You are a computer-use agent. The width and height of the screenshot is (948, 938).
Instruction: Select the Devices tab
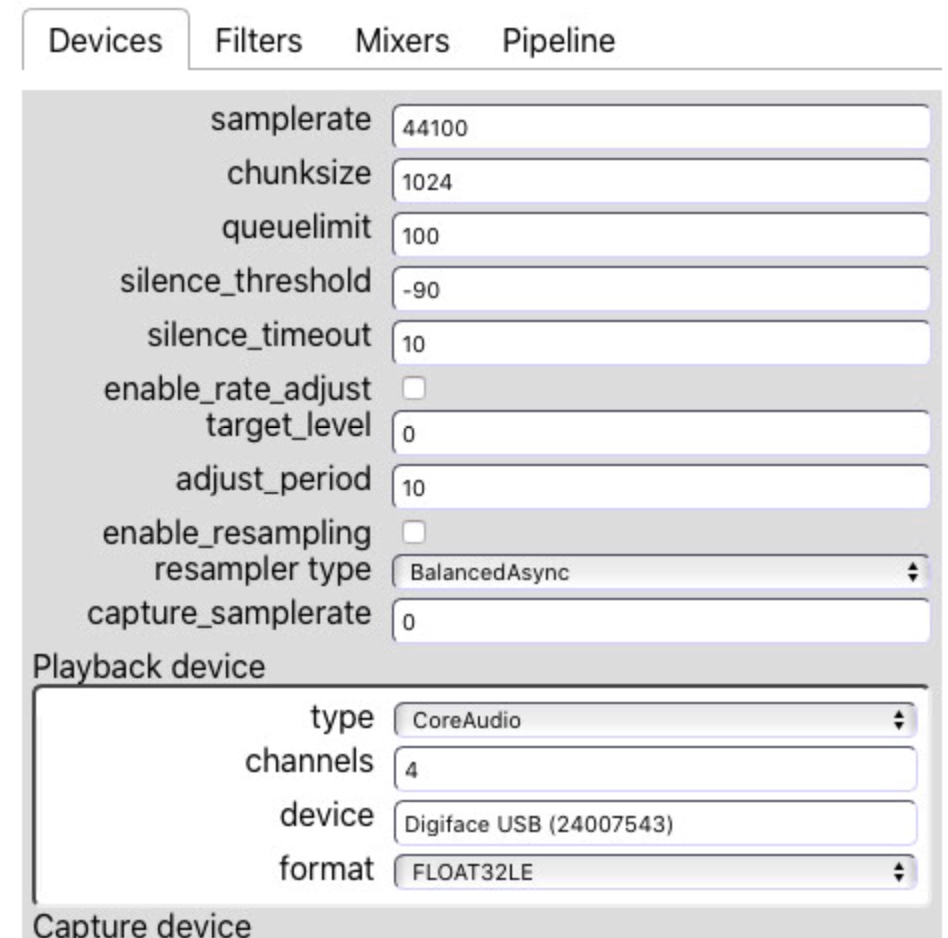click(x=105, y=40)
